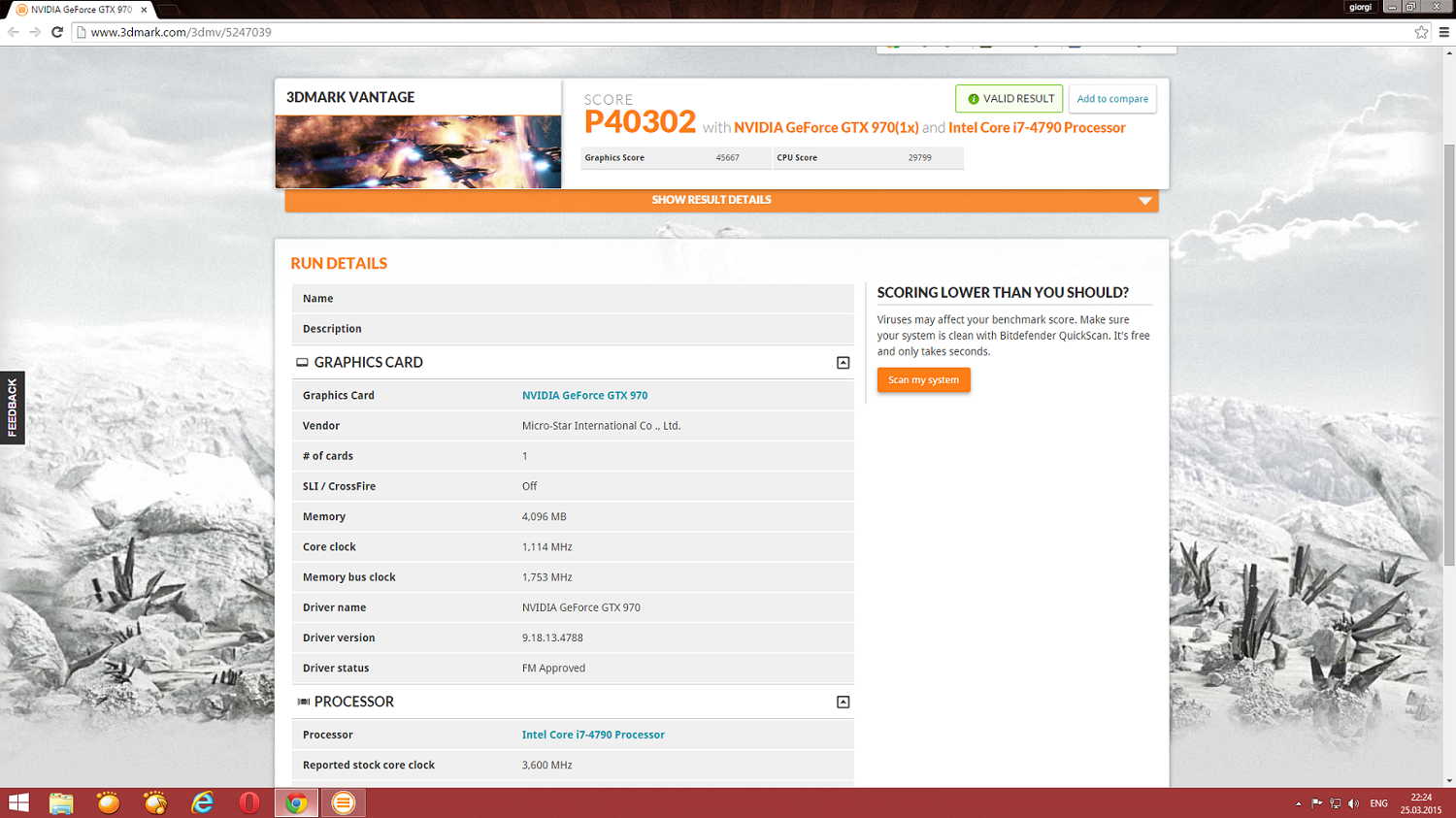This screenshot has height=818, width=1456.
Task: Select memory bus clock 1,753 MHz
Action: pos(546,577)
